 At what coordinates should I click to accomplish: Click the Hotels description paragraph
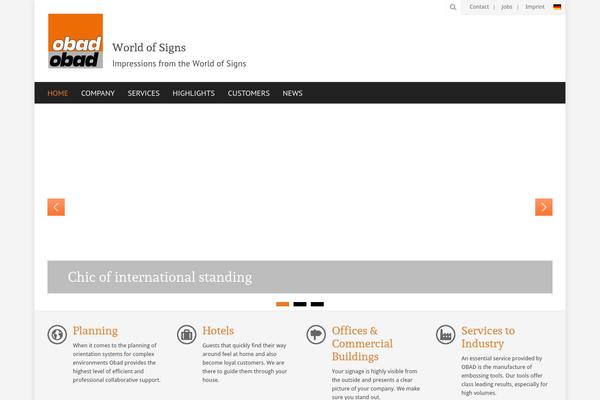click(x=245, y=362)
